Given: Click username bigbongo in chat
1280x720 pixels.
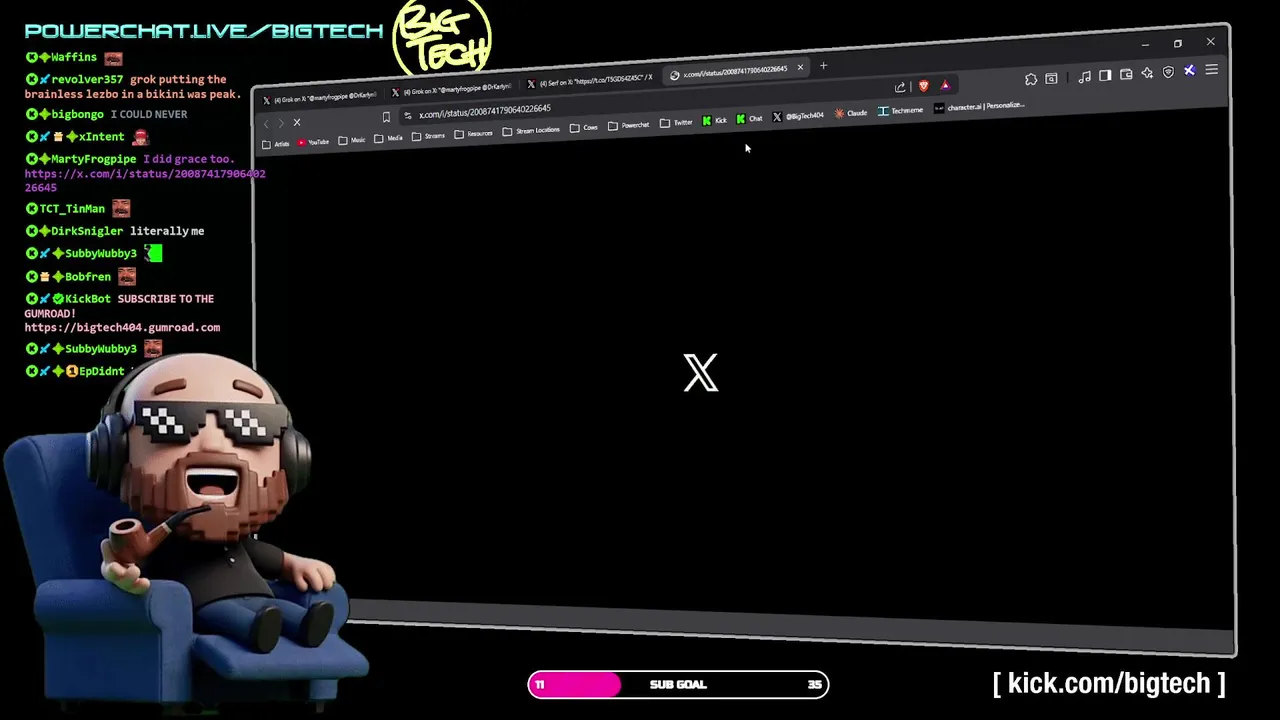Looking at the screenshot, I should [x=77, y=114].
